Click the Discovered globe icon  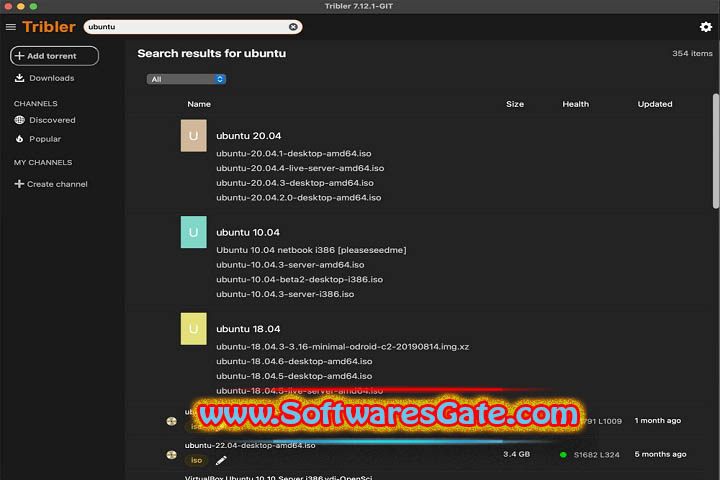(x=19, y=120)
